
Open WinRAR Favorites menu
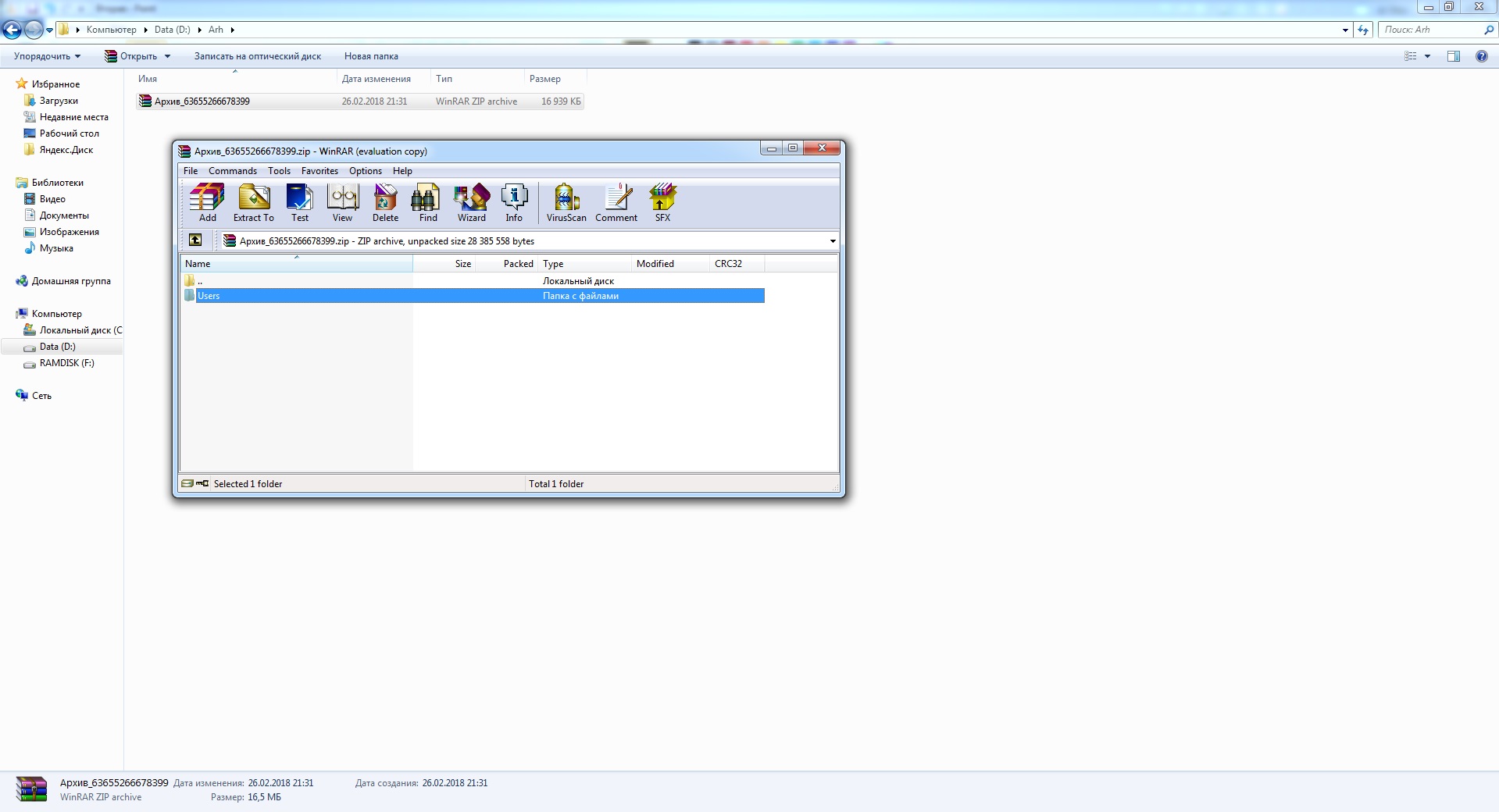[x=319, y=171]
